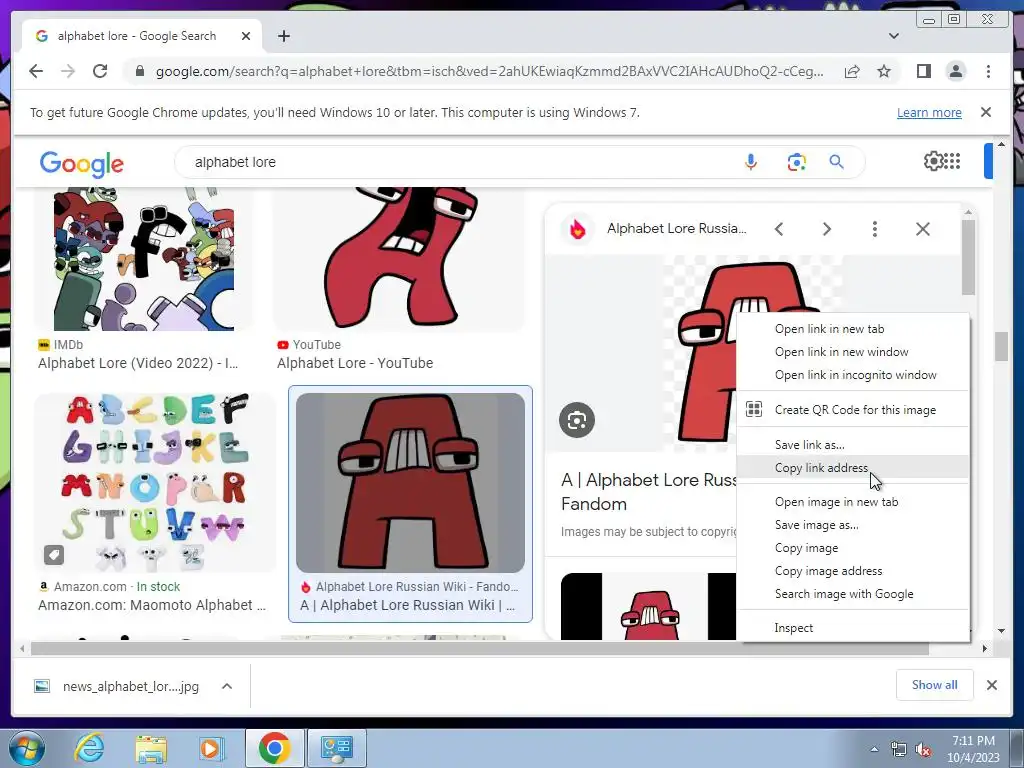Open the Google logo homepage link
This screenshot has height=768, width=1024.
(x=82, y=163)
